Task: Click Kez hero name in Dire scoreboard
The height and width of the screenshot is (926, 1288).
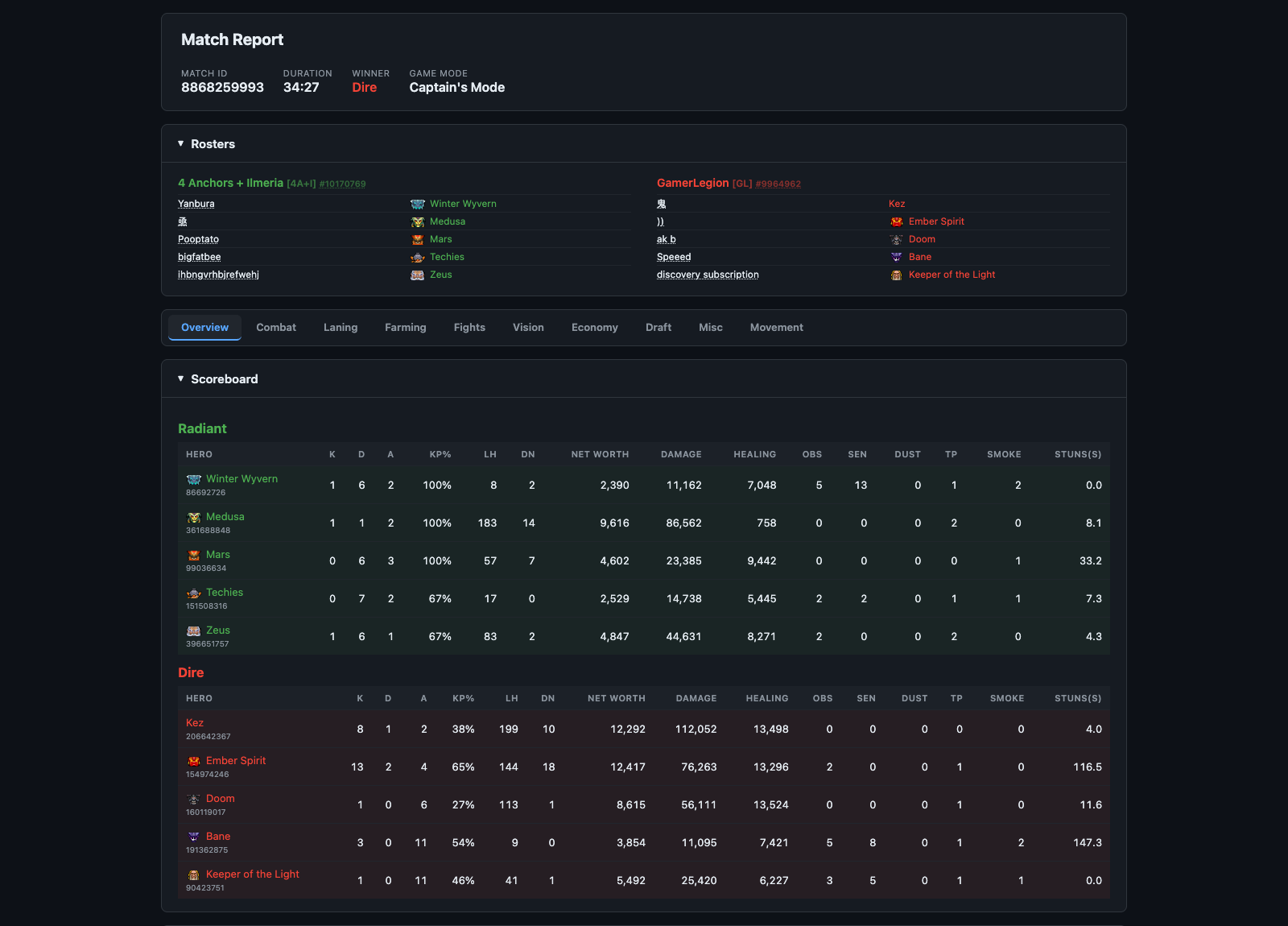Action: pos(195,723)
